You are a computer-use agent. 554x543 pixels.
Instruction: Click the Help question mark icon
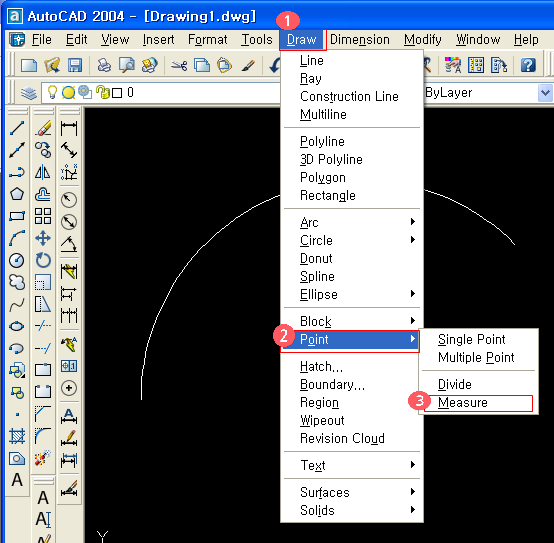[x=528, y=65]
